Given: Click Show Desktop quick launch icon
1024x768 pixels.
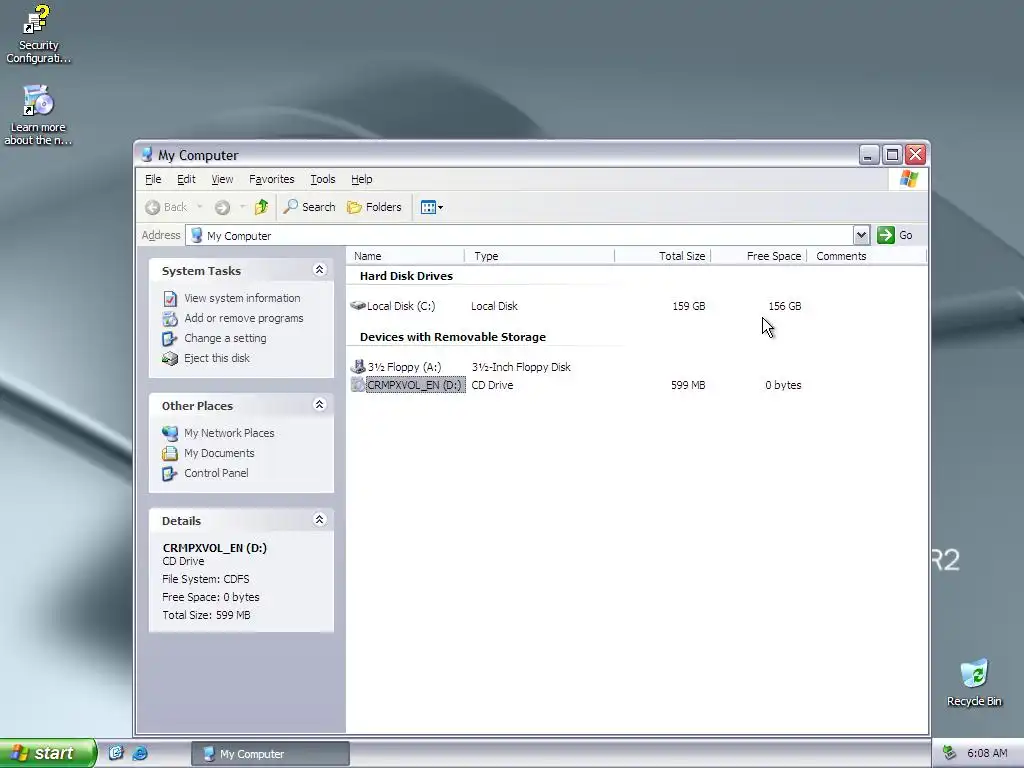Looking at the screenshot, I should click(x=116, y=753).
